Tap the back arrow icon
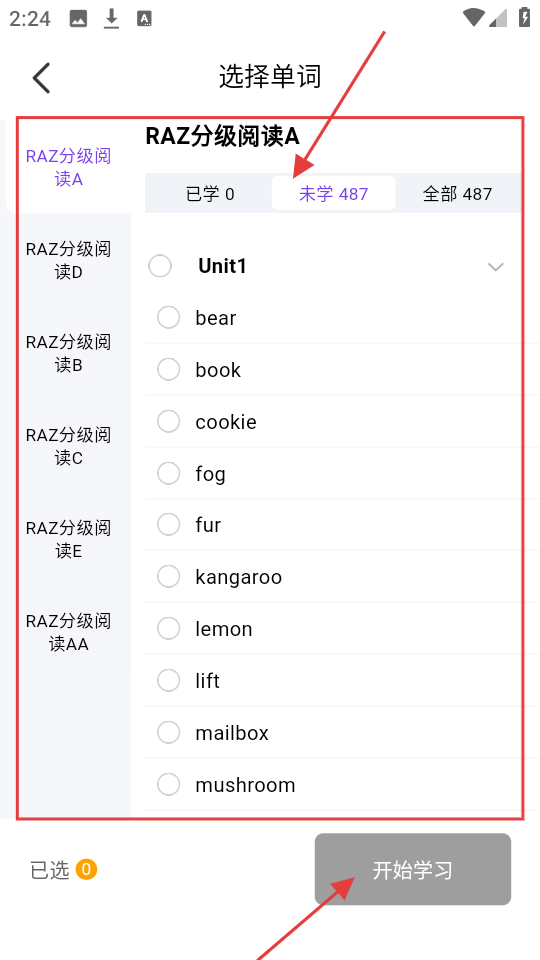This screenshot has height=960, width=540. 42,78
